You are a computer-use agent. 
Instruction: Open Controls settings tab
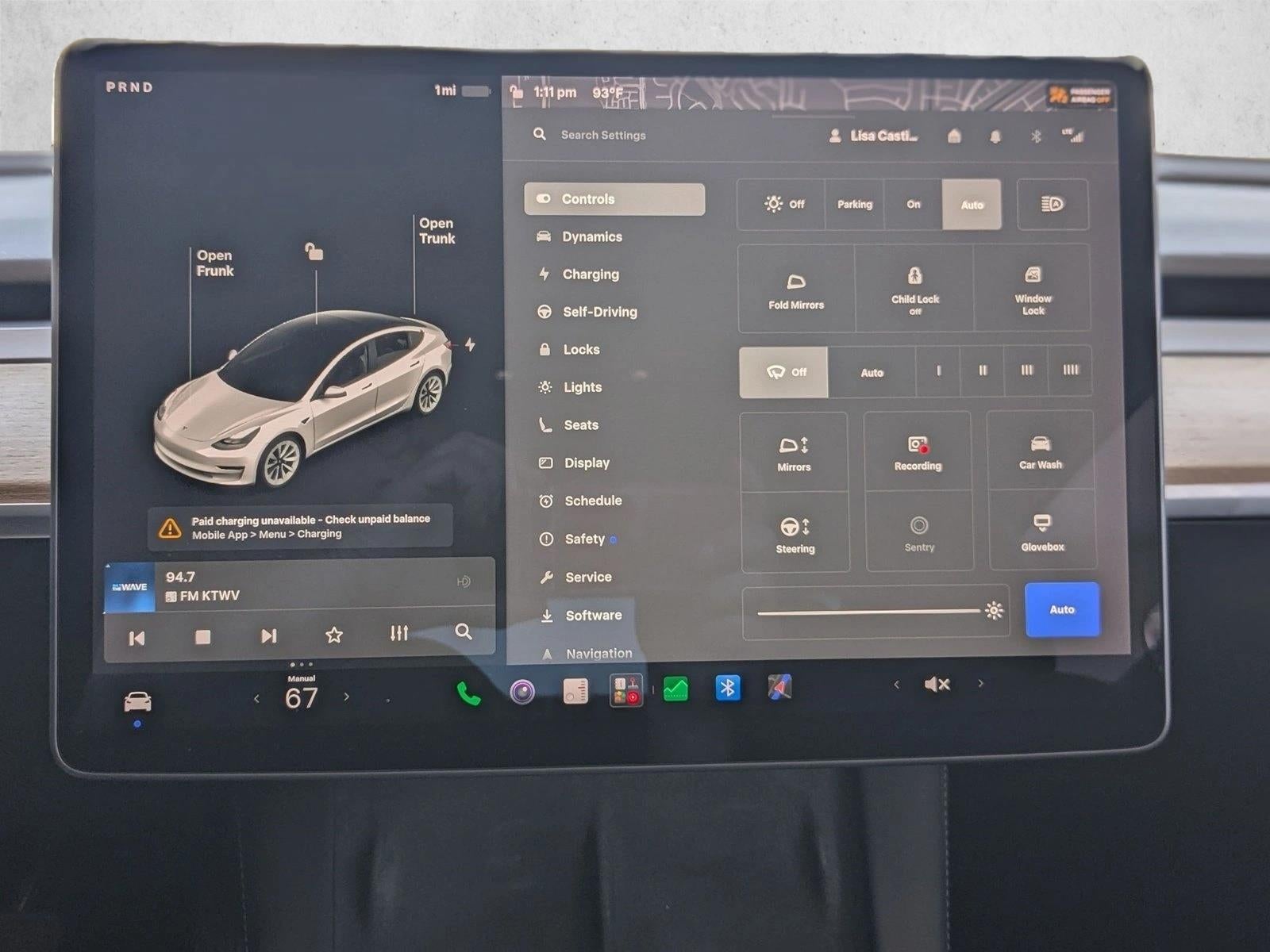click(x=614, y=199)
